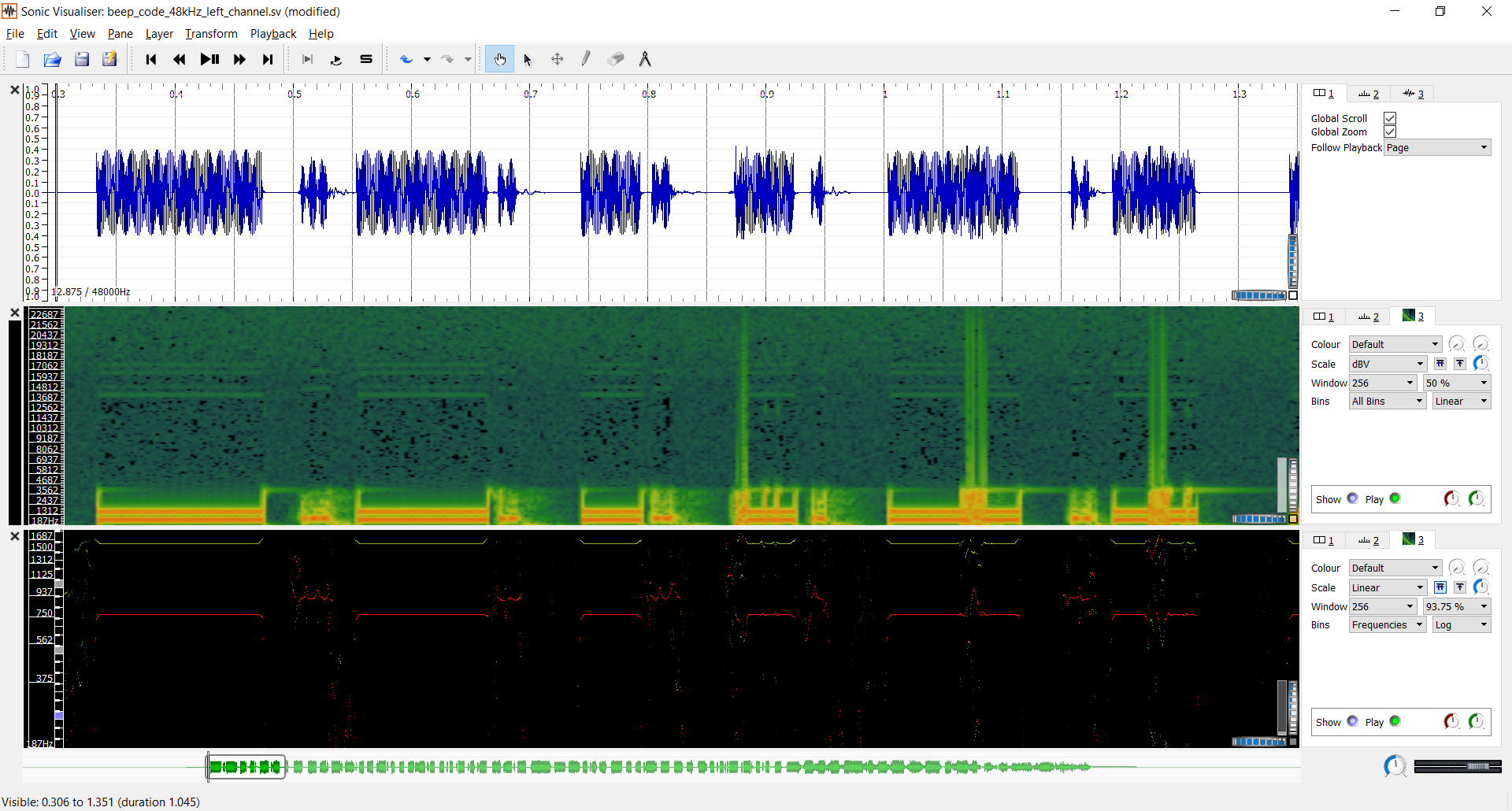This screenshot has width=1512, height=811.
Task: Open the Follow Playback dropdown
Action: click(x=1437, y=147)
